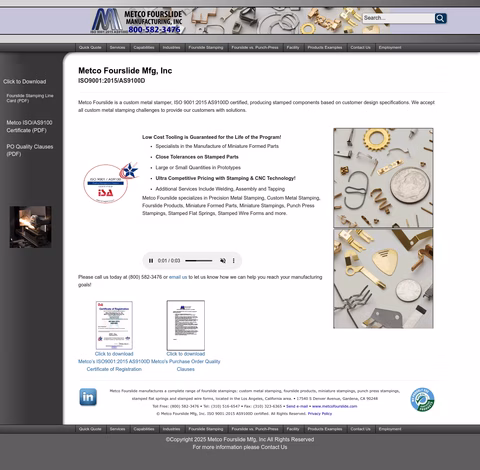The image size is (480, 470).
Task: Open Capabilities in top navigation bar
Action: [144, 47]
